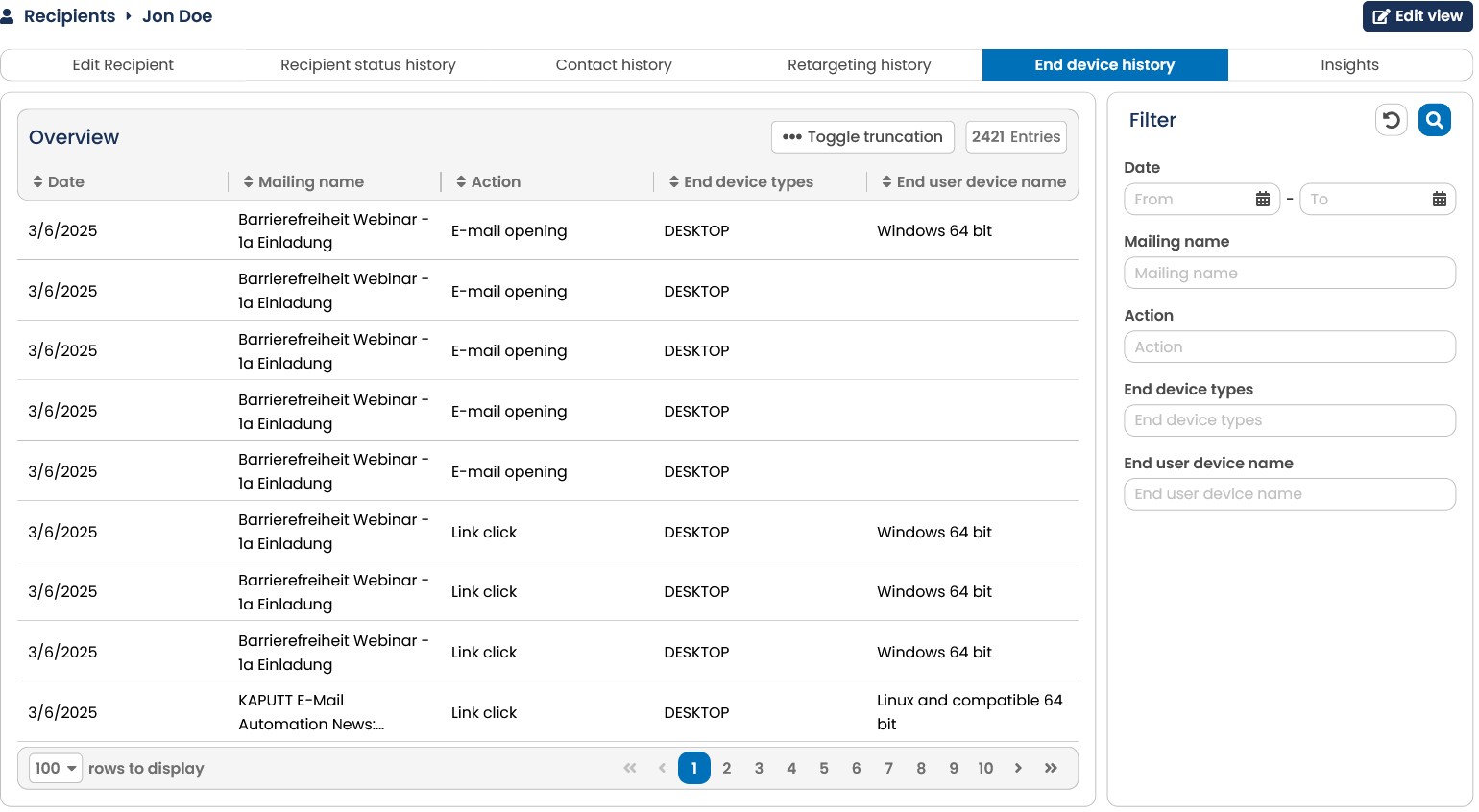Open the To date calendar icon
Viewport: 1479px width, 812px height.
tap(1439, 200)
